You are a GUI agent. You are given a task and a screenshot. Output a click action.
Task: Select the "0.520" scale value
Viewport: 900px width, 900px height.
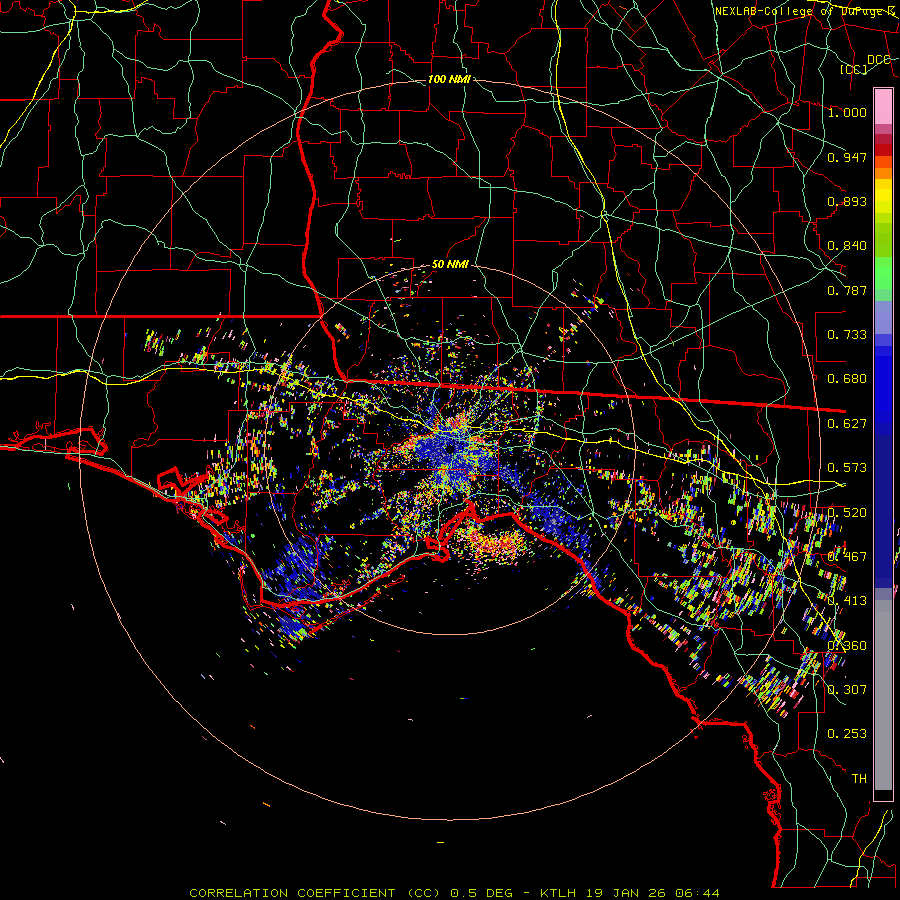coord(847,513)
